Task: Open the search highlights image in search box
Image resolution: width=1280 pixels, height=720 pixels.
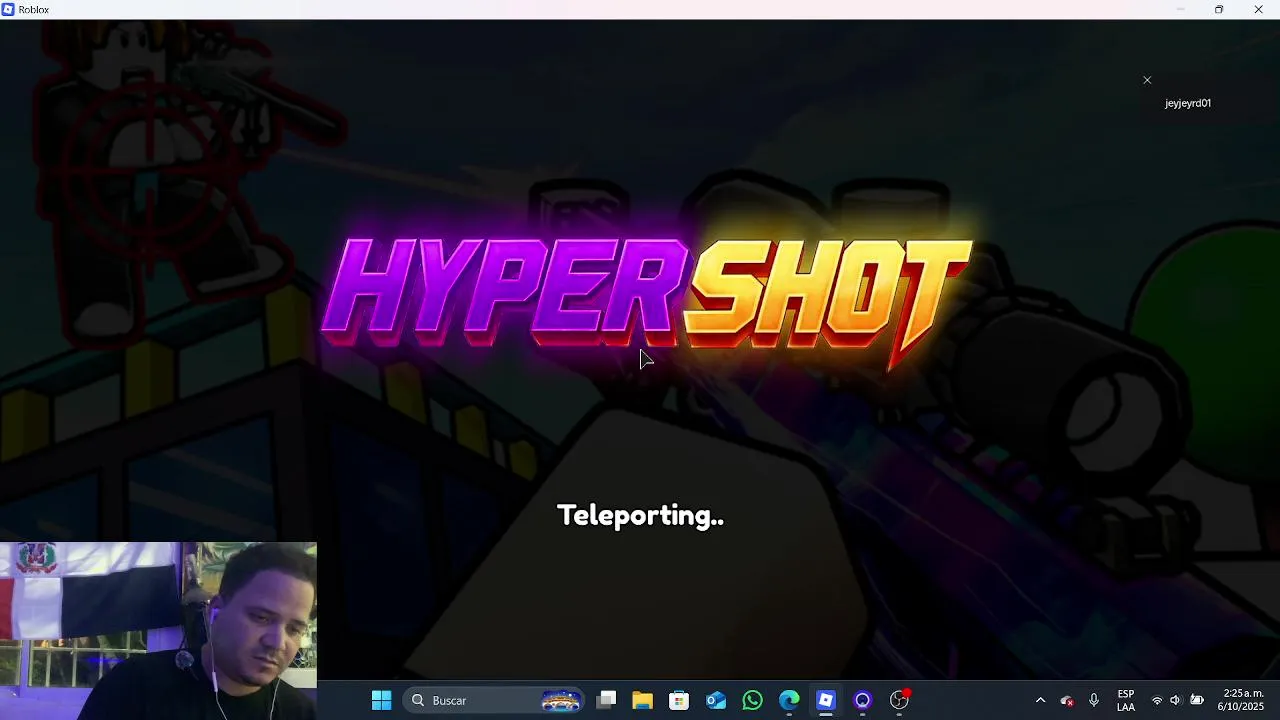Action: 561,700
